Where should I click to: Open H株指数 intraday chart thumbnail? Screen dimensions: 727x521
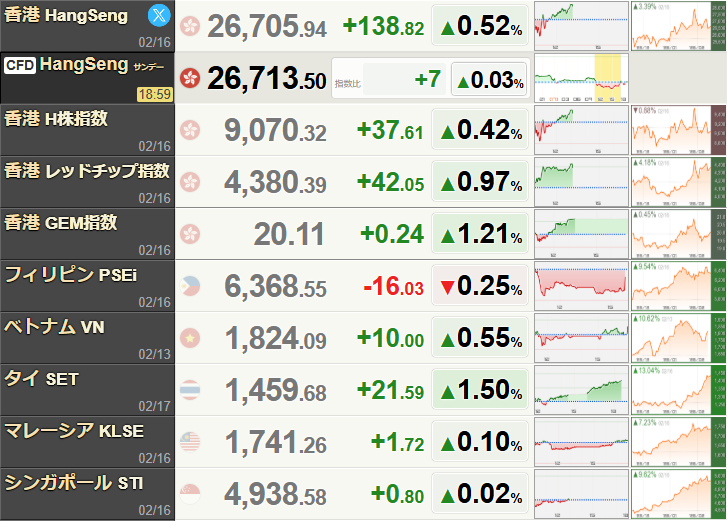click(581, 130)
